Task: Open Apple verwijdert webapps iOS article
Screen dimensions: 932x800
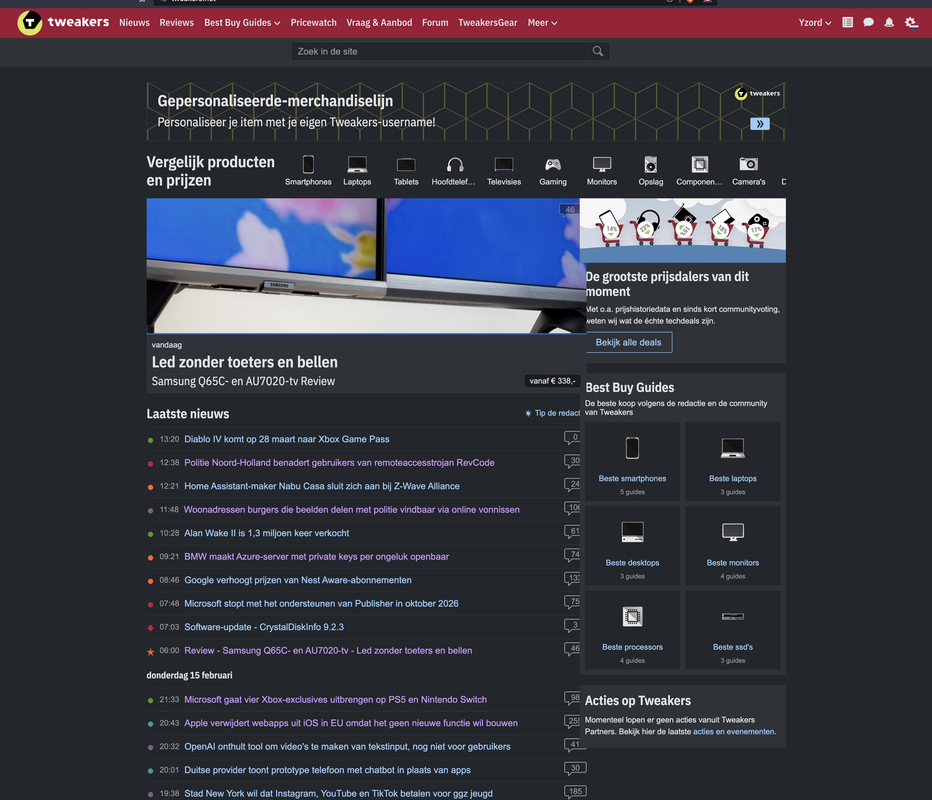Action: click(351, 723)
